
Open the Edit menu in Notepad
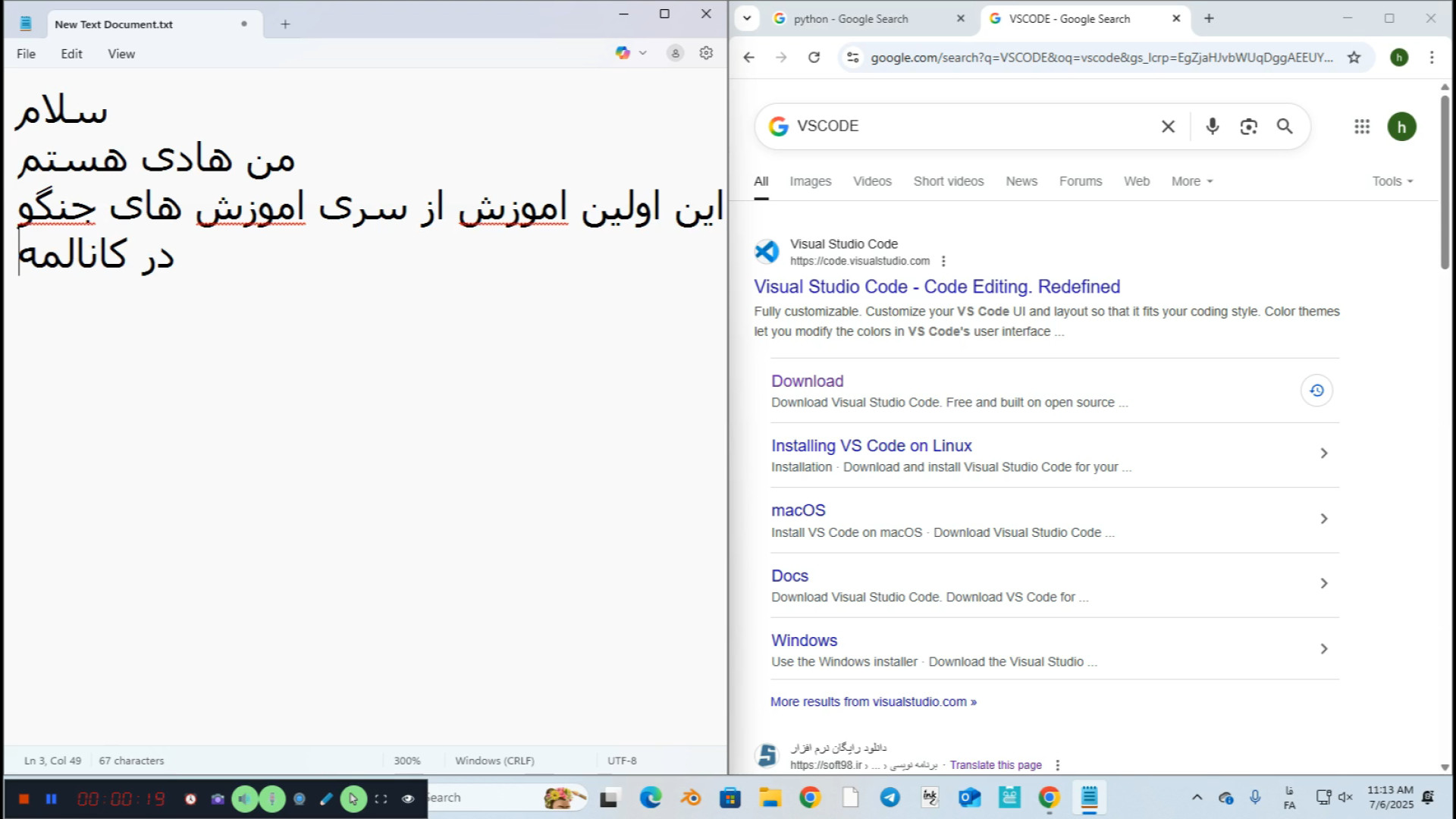coord(71,54)
